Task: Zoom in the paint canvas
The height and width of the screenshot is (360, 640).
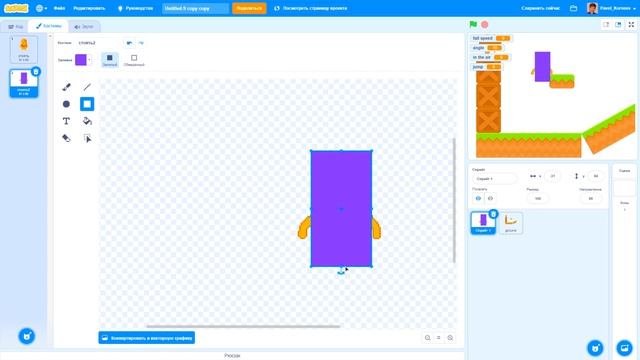Action: tap(450, 338)
